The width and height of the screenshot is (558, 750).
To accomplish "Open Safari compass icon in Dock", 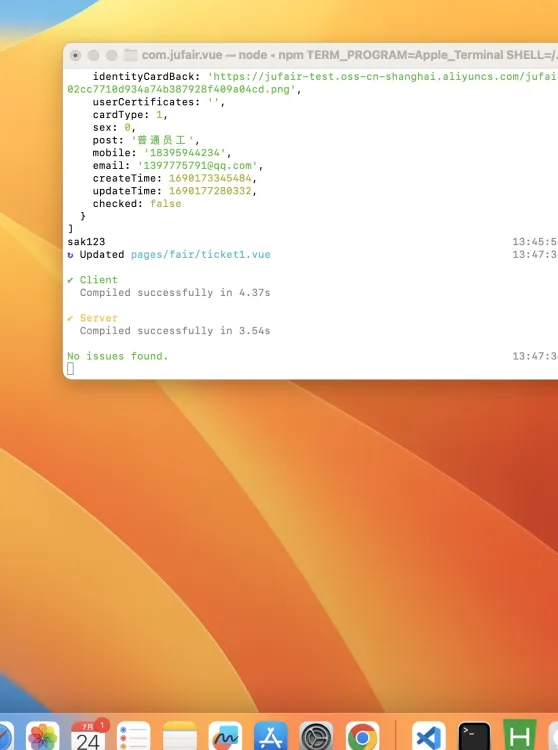I will (x=6, y=736).
